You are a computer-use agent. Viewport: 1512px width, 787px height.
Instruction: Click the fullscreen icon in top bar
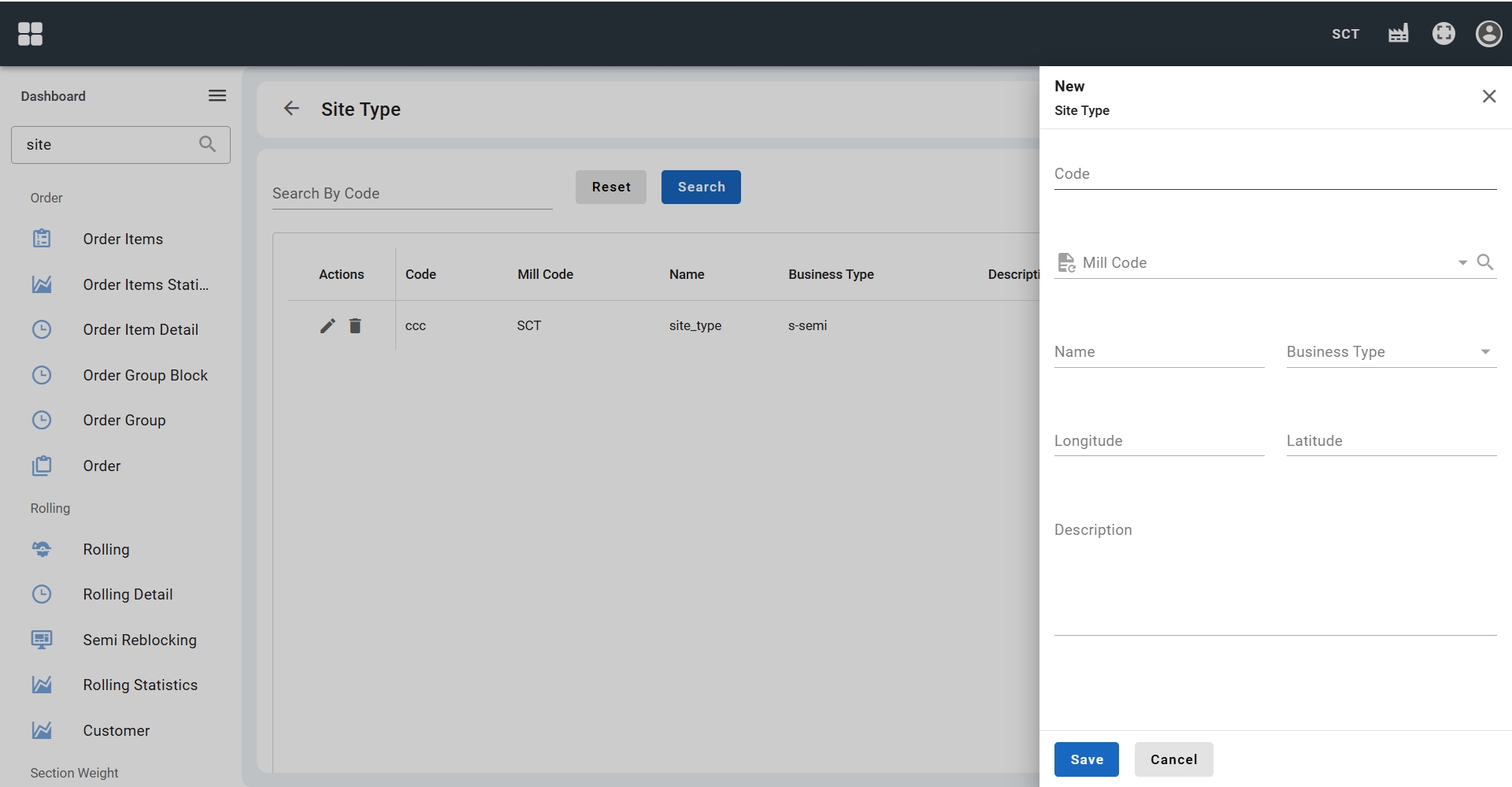pyautogui.click(x=1443, y=34)
